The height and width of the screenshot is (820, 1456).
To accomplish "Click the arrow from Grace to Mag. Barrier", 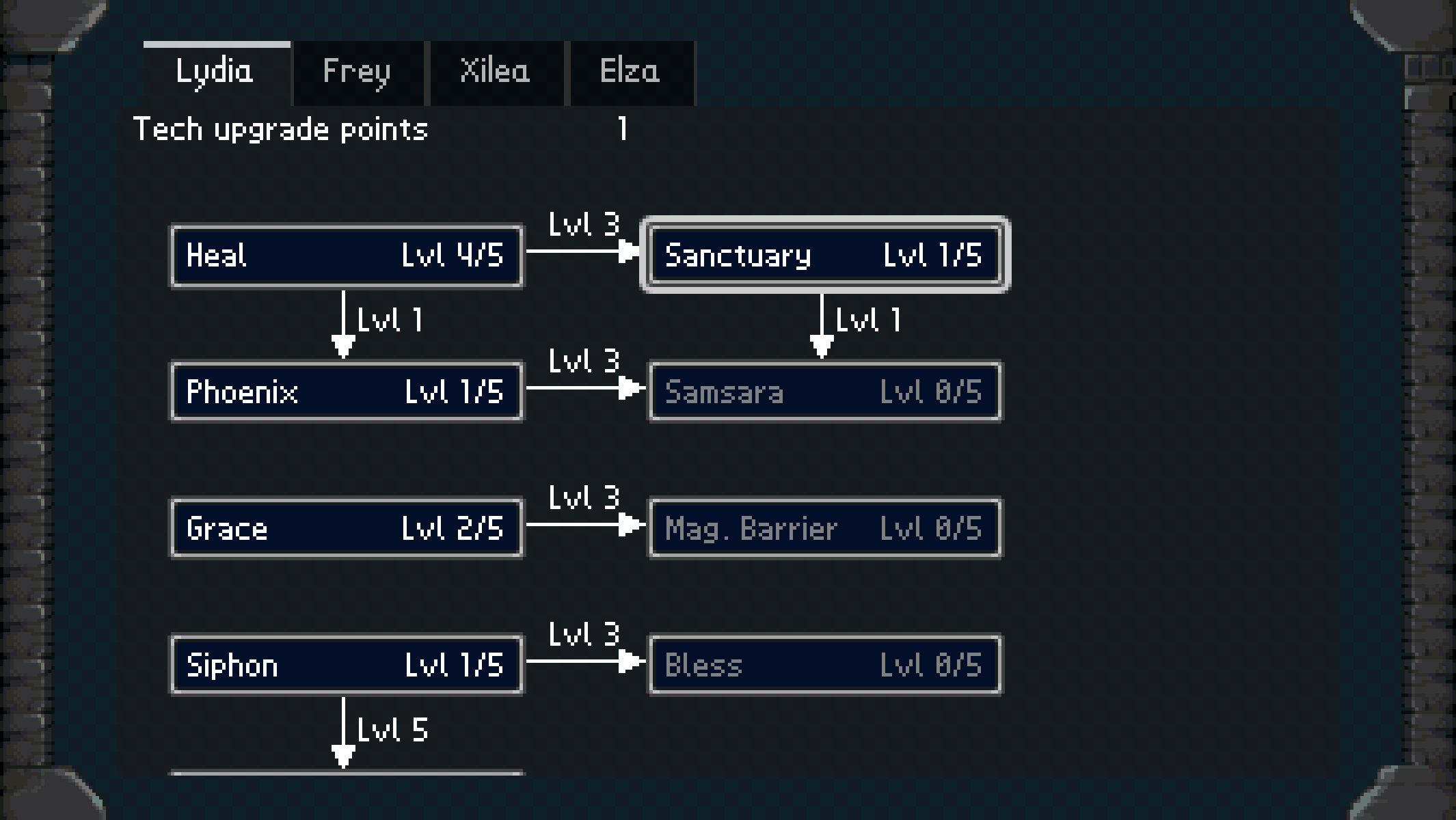I will click(585, 525).
